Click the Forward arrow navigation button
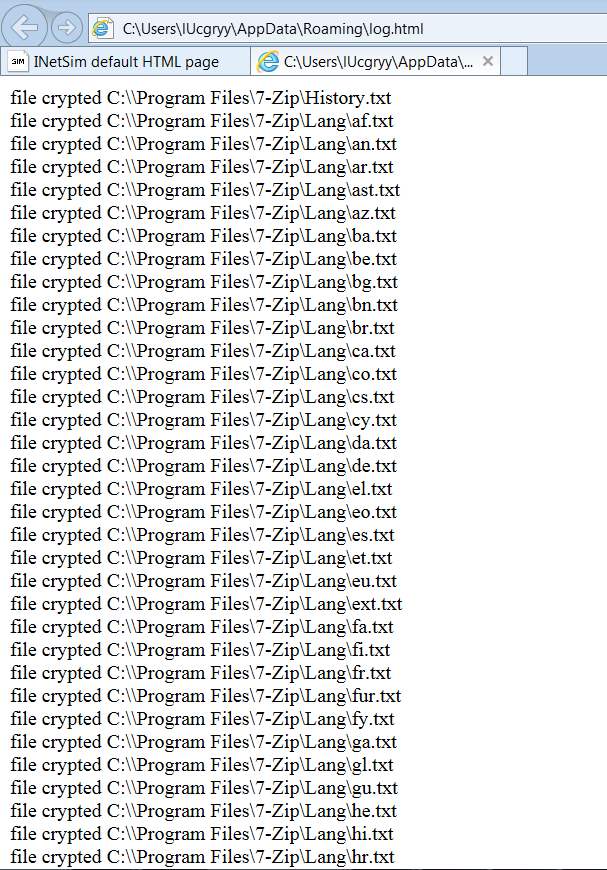The image size is (607, 870). pos(67,27)
